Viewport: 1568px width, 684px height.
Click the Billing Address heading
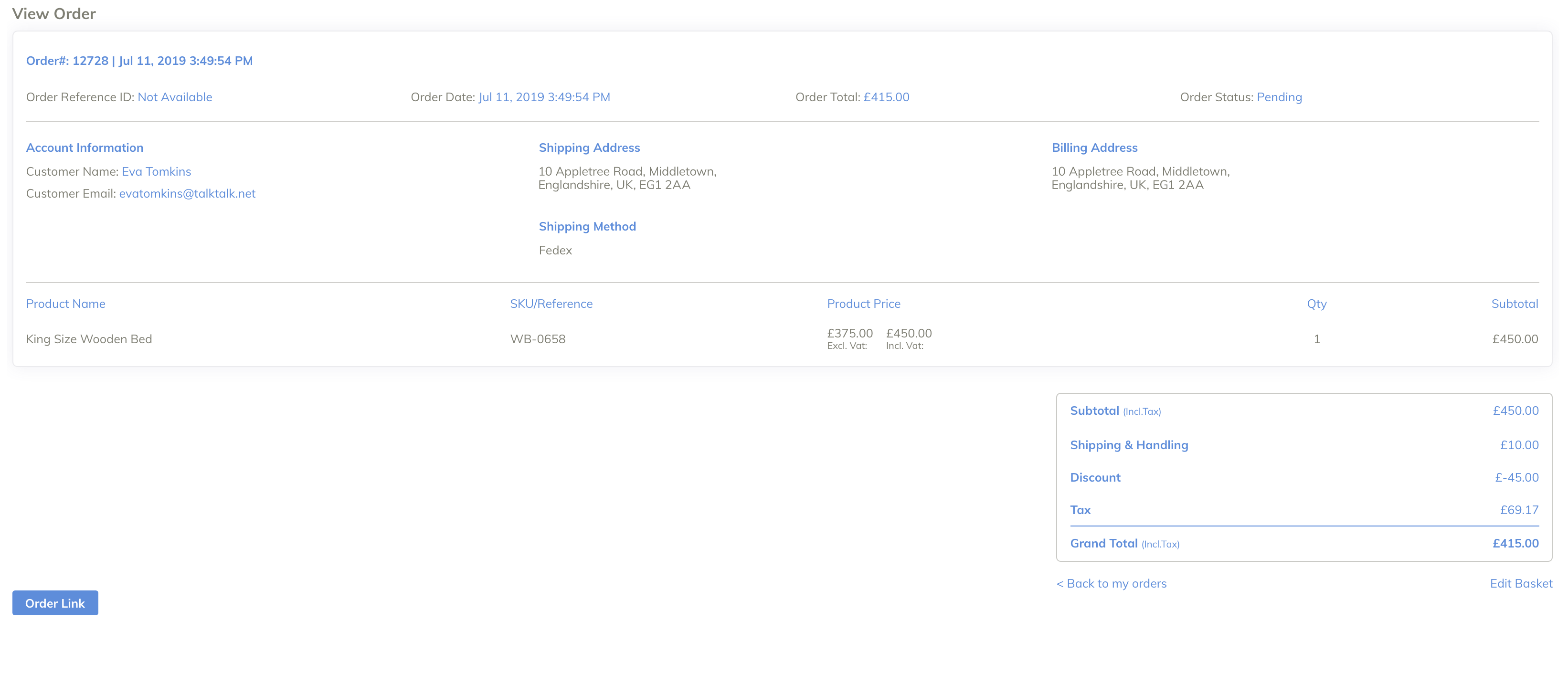pos(1094,148)
